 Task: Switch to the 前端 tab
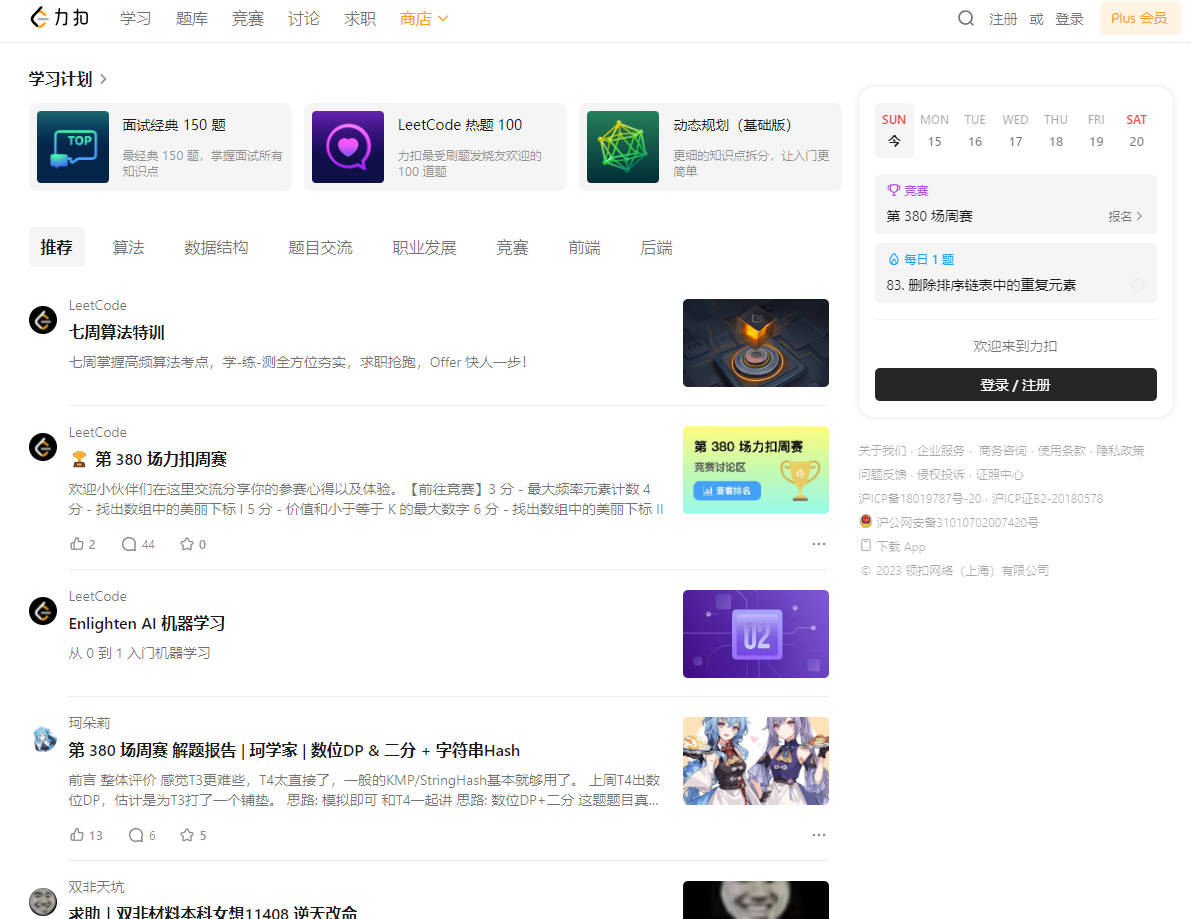(584, 248)
